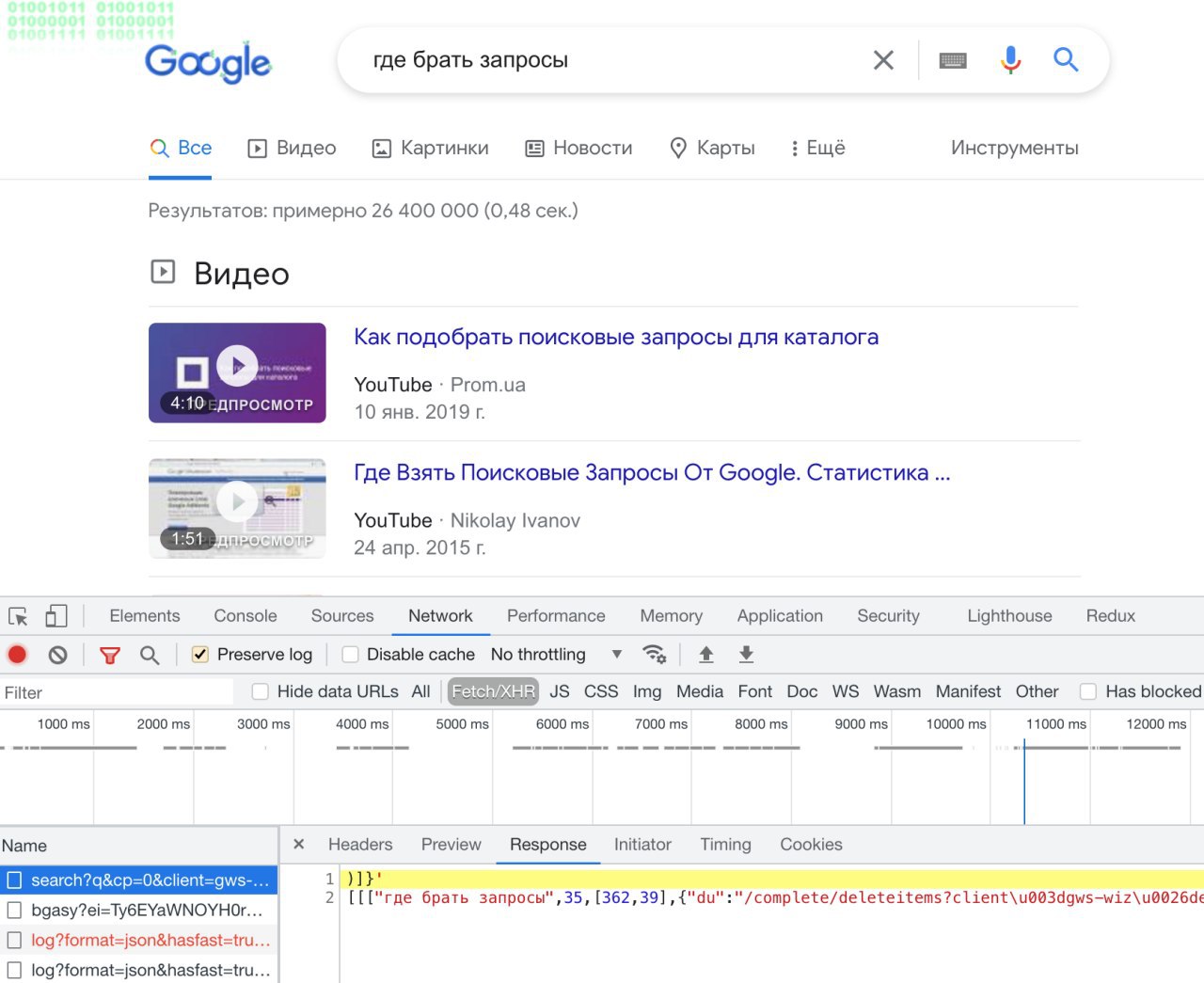
Task: Check Has blocked cookies checkbox
Action: [1088, 691]
